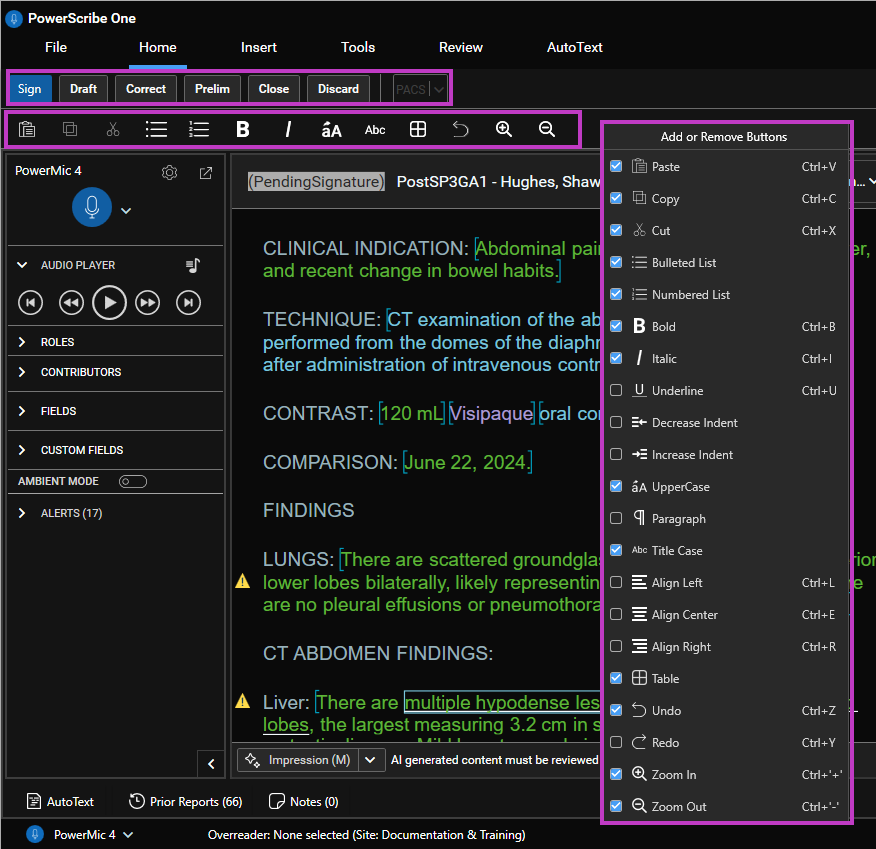Screen dimensions: 876x849
Task: Open the Insert tab
Action: click(259, 47)
